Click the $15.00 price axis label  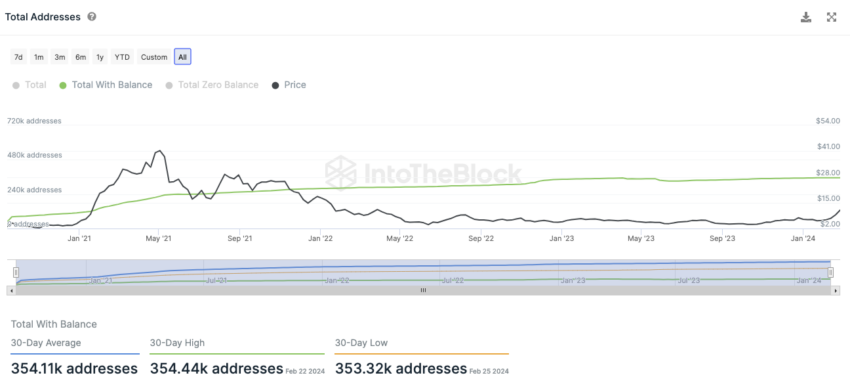click(x=828, y=198)
